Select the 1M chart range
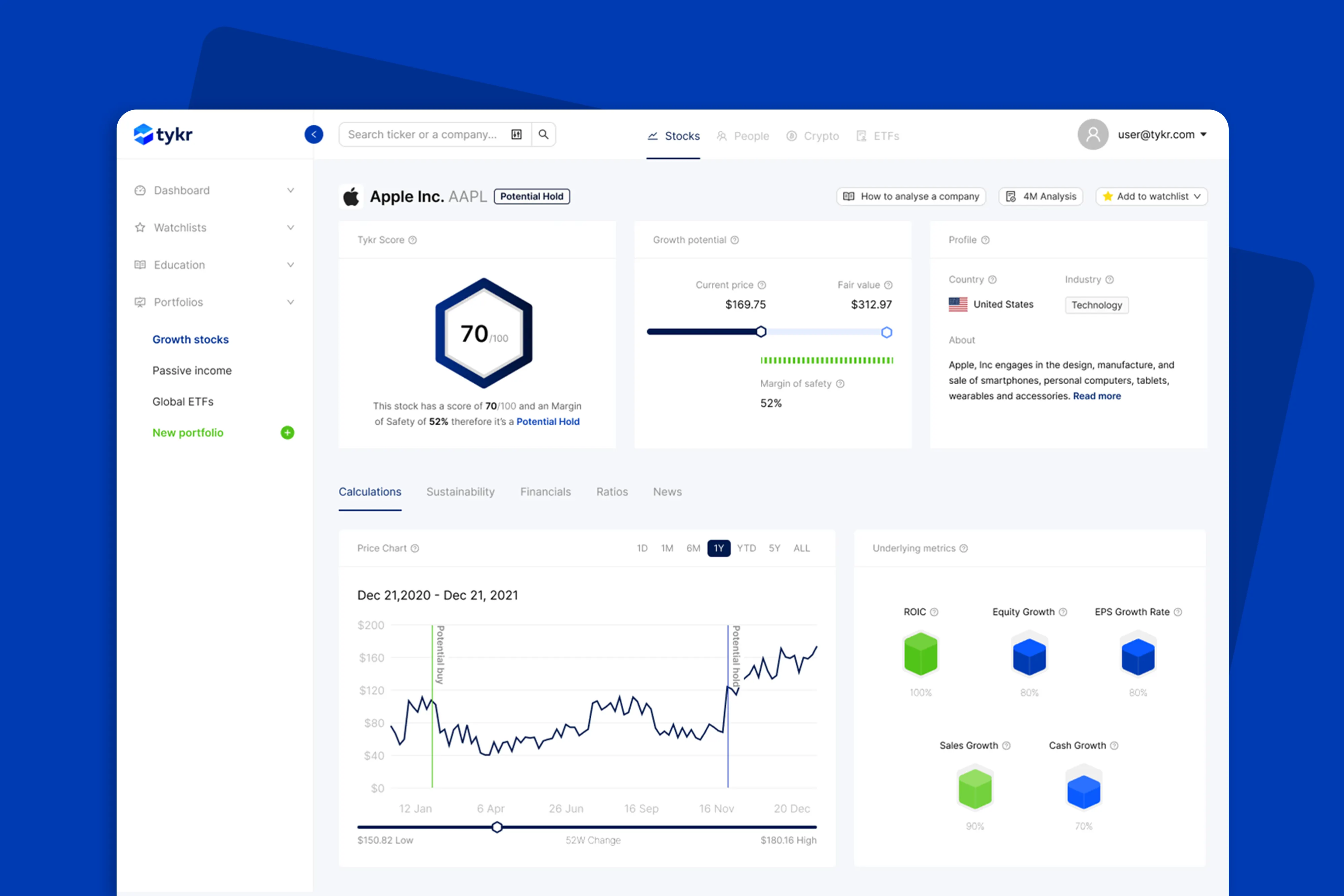 (x=667, y=548)
